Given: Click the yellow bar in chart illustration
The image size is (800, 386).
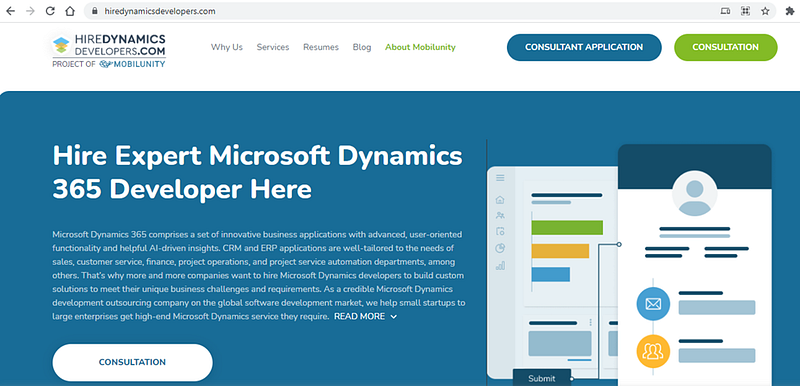Looking at the screenshot, I should (560, 251).
